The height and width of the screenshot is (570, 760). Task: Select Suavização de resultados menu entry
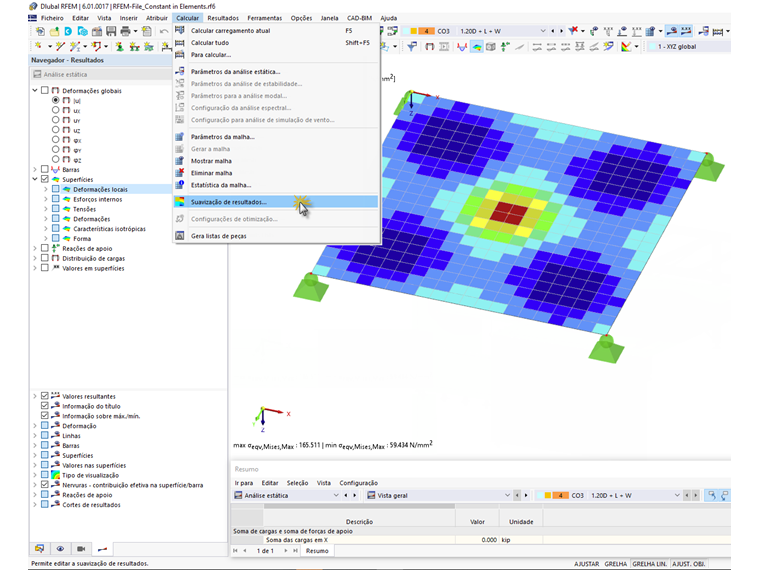[276, 202]
